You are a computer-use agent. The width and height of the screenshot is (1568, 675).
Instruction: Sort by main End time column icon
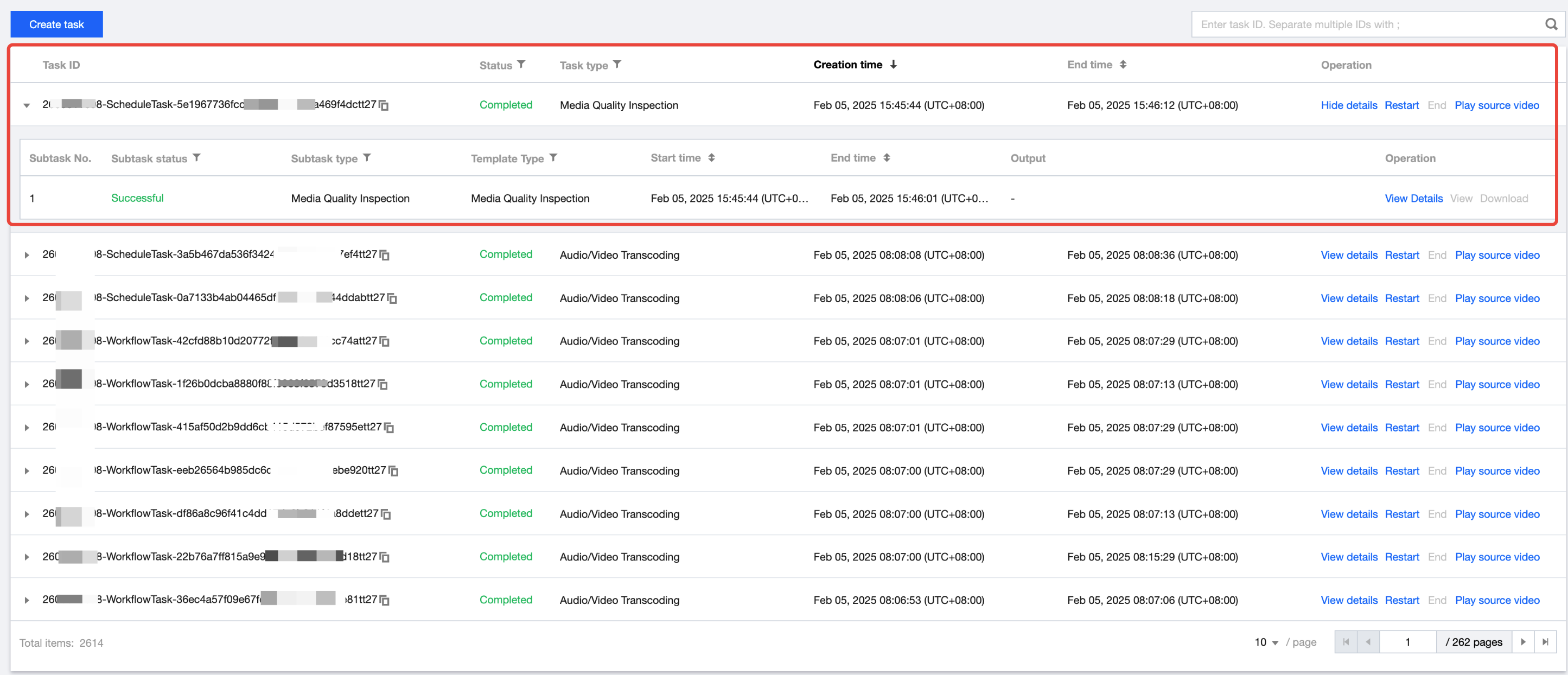(1123, 65)
